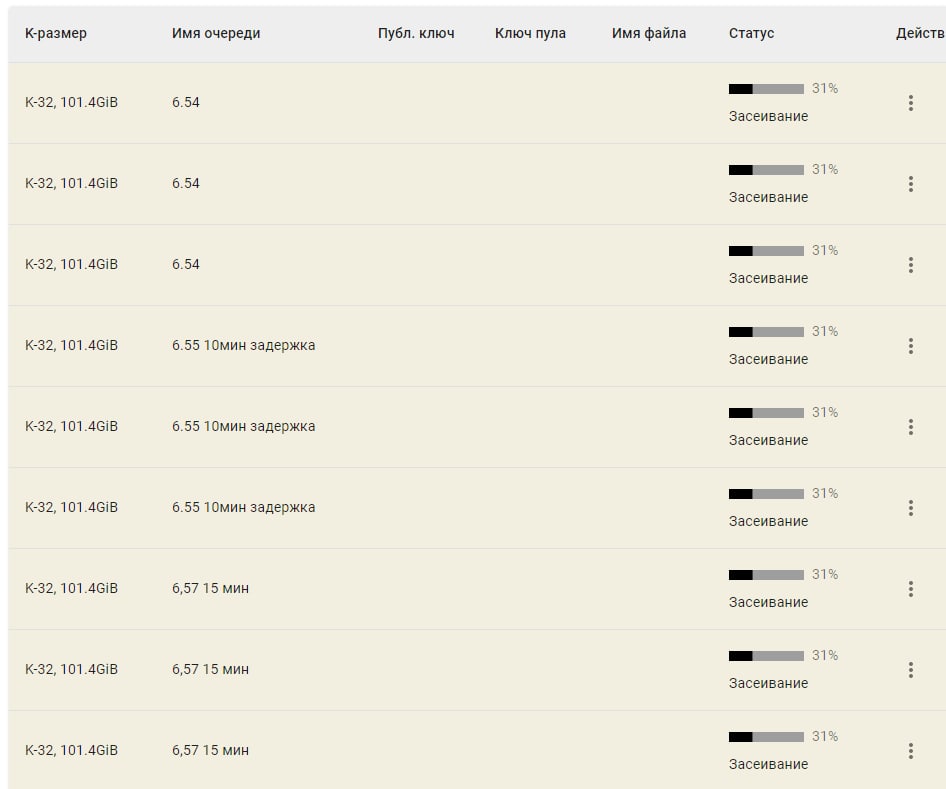Select queue name '6.54' in the first row
This screenshot has width=946, height=789.
point(186,103)
